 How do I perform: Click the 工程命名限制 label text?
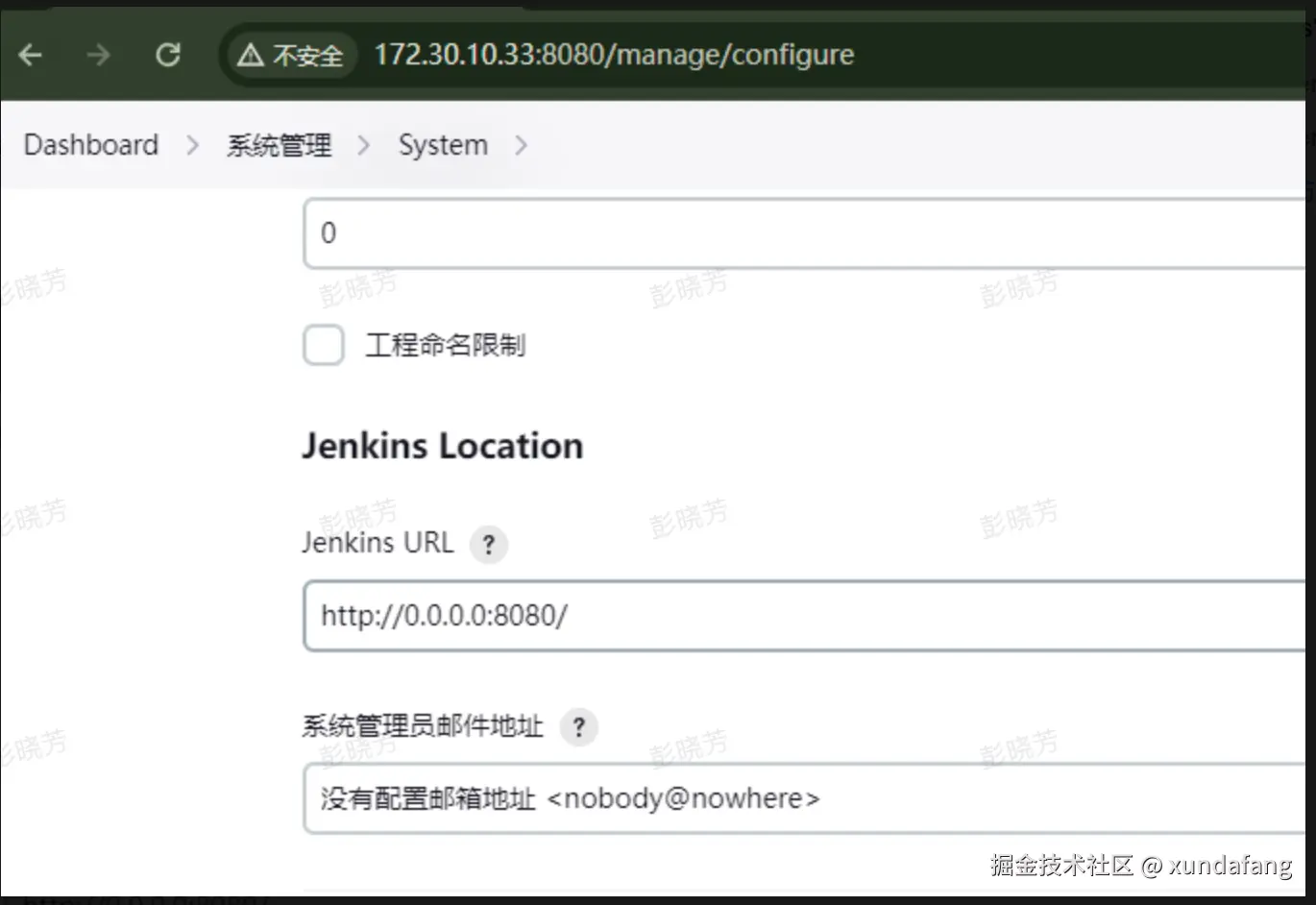[x=446, y=345]
